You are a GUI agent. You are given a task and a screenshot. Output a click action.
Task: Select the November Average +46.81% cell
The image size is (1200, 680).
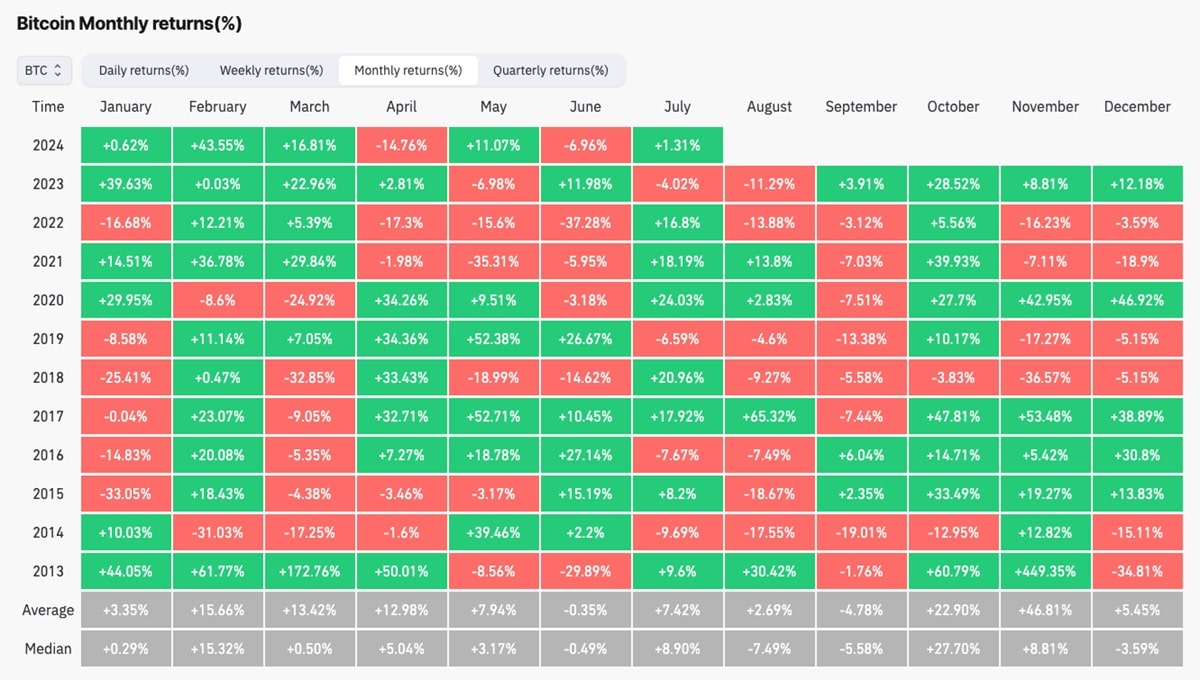point(1045,610)
